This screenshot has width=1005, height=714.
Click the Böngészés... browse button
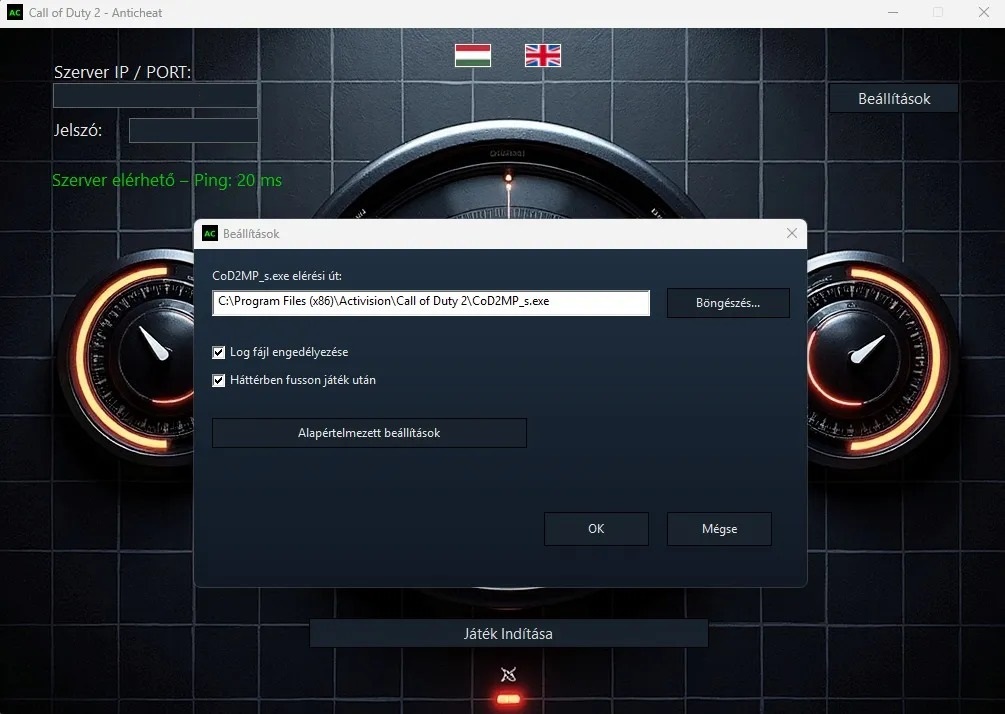pyautogui.click(x=728, y=303)
